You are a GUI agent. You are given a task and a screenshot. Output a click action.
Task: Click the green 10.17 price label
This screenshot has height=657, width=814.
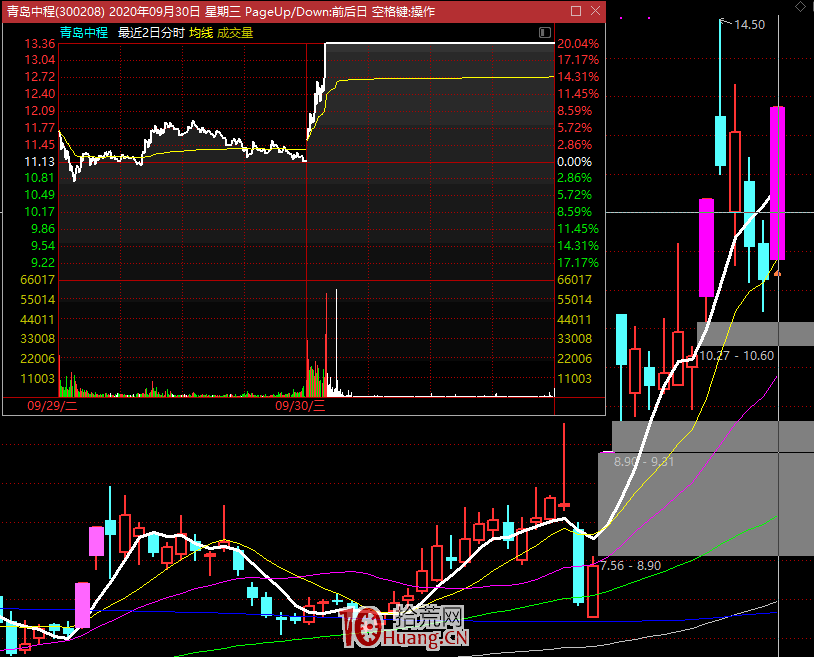[x=40, y=212]
